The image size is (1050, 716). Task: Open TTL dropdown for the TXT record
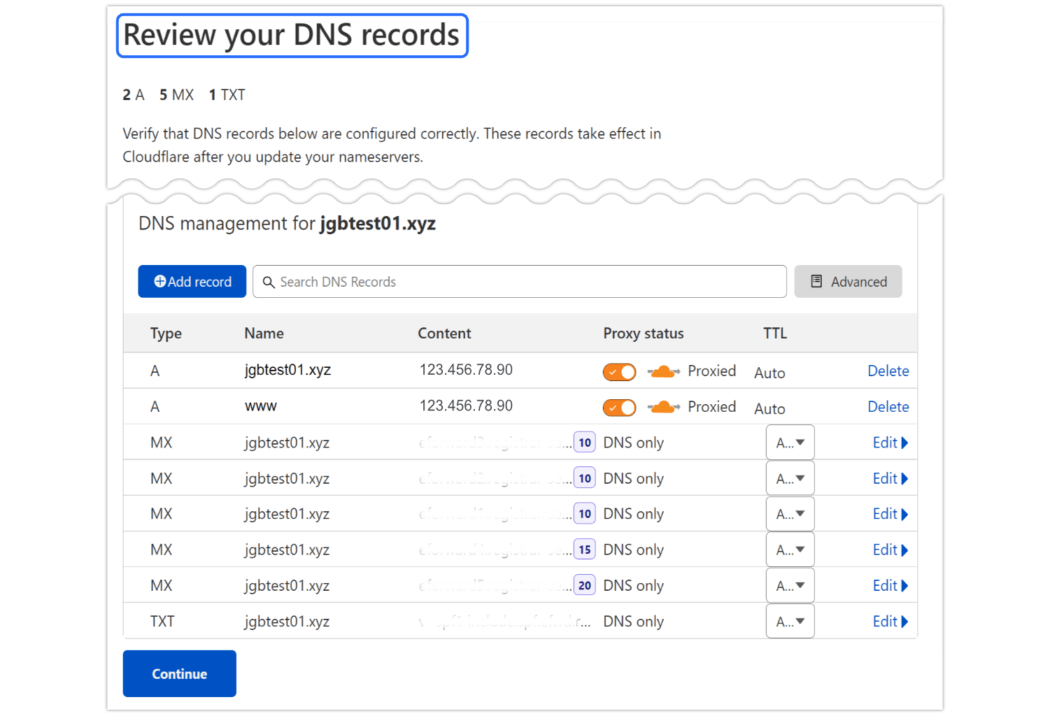pos(790,622)
